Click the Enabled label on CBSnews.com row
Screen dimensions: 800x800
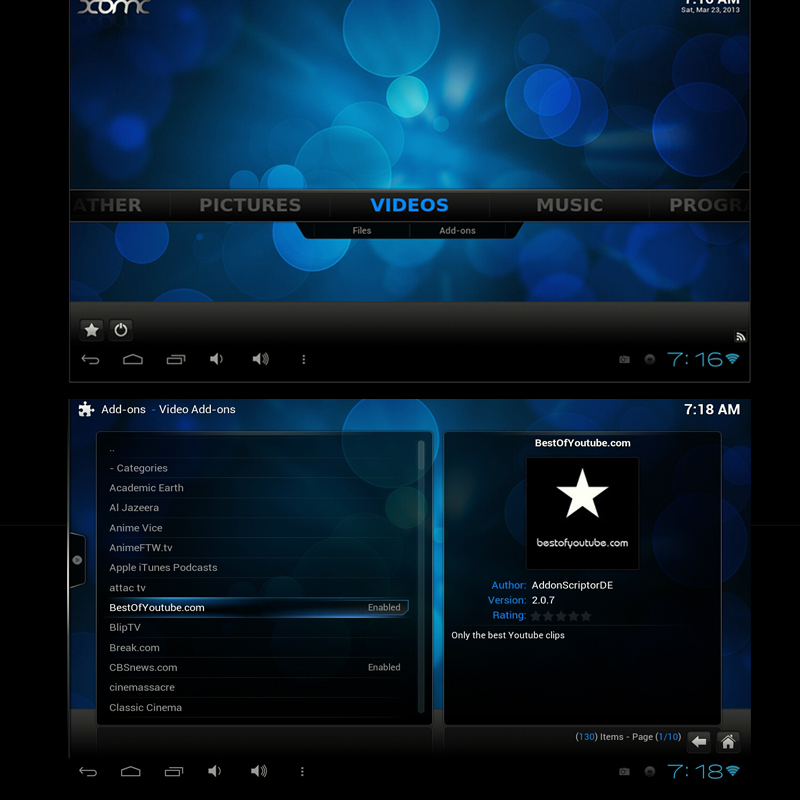pos(384,667)
